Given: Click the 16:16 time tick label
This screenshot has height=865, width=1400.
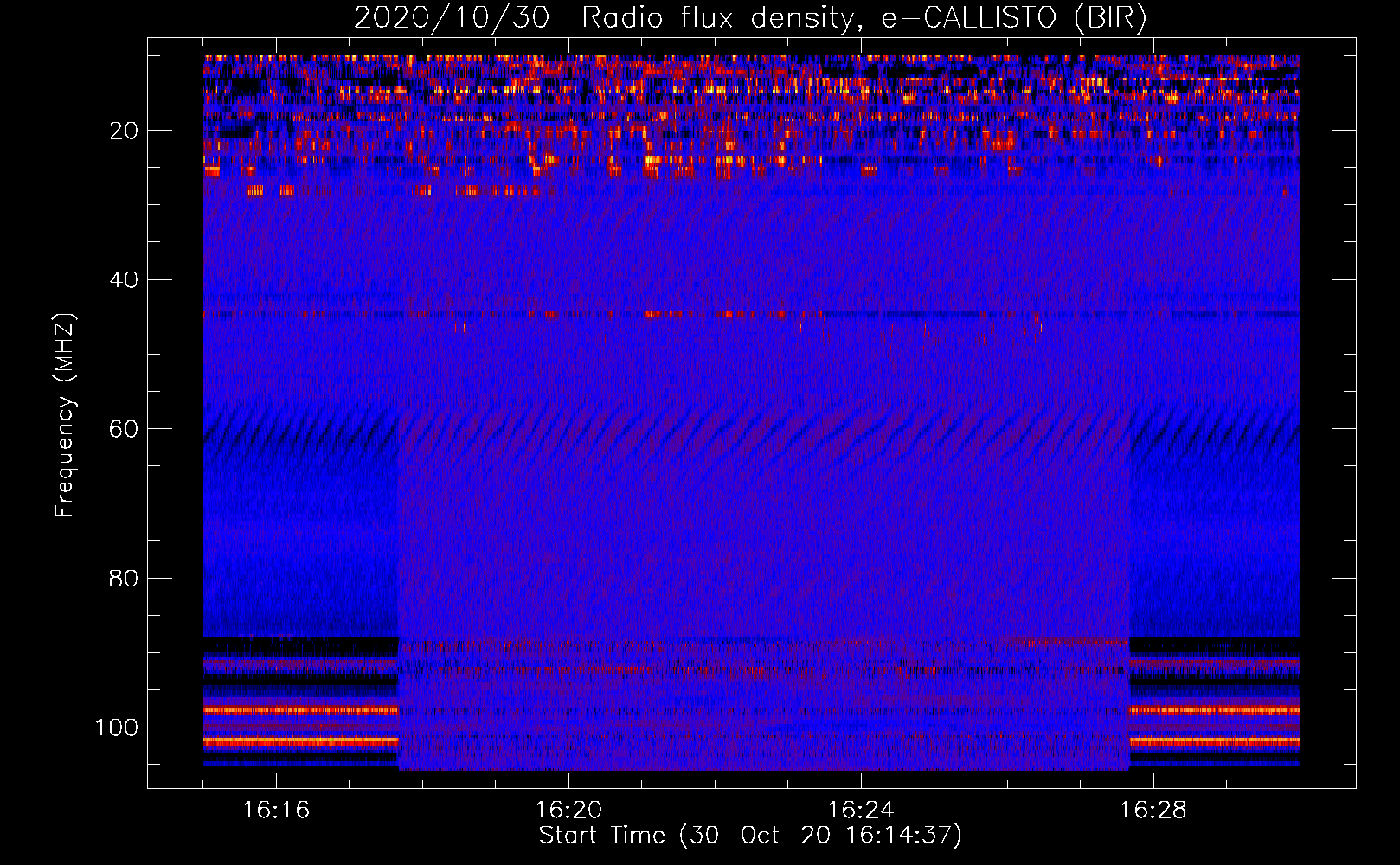Looking at the screenshot, I should [276, 810].
